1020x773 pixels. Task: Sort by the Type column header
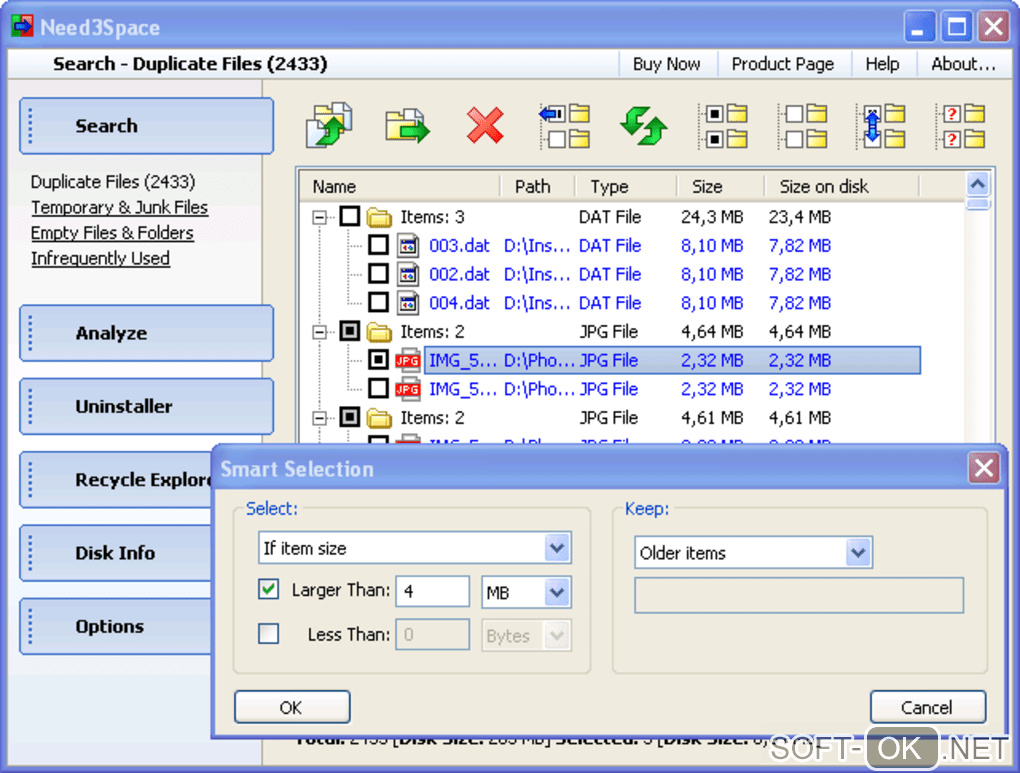[626, 187]
